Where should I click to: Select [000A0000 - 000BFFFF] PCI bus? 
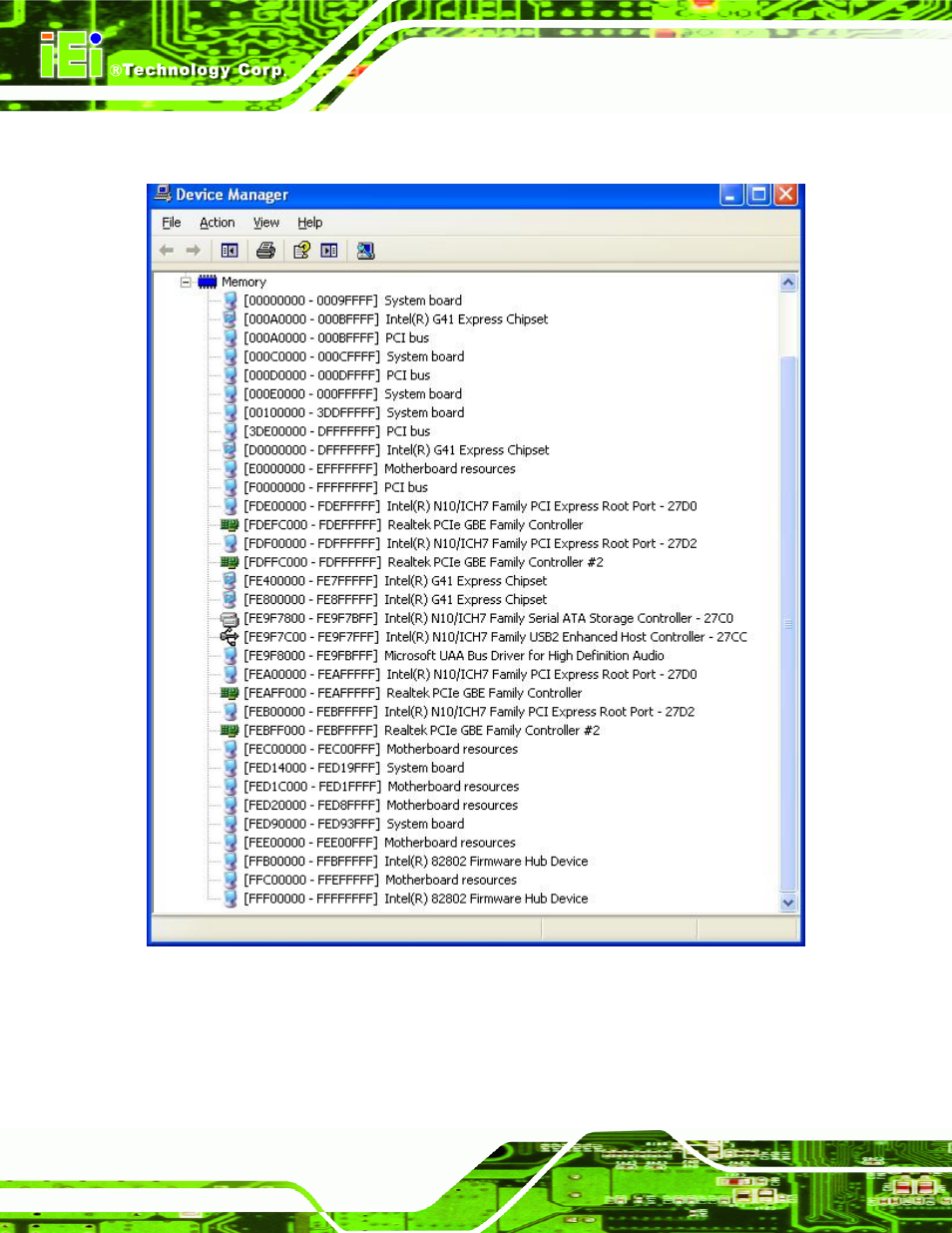pos(336,338)
